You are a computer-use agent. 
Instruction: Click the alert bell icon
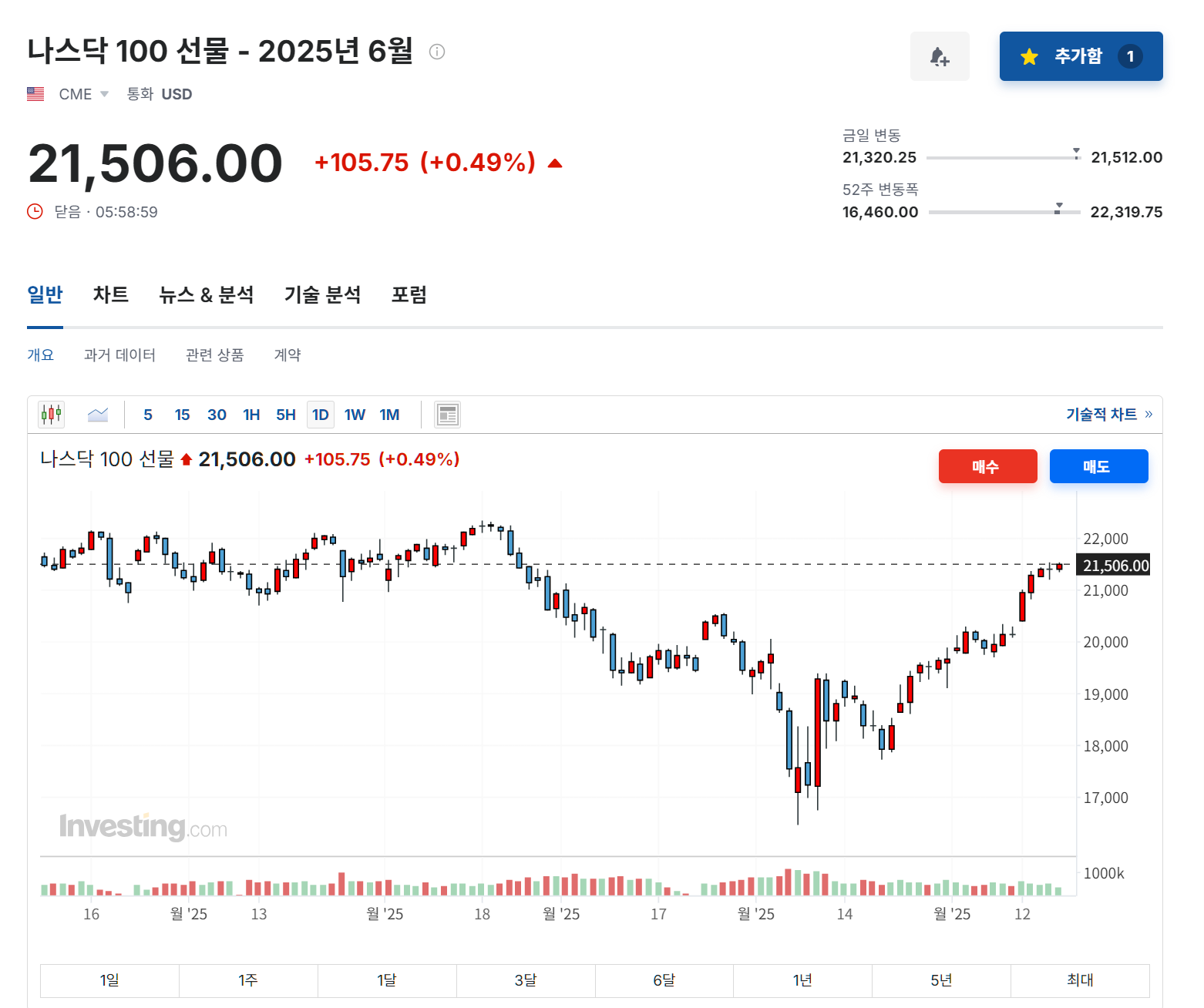coord(940,56)
